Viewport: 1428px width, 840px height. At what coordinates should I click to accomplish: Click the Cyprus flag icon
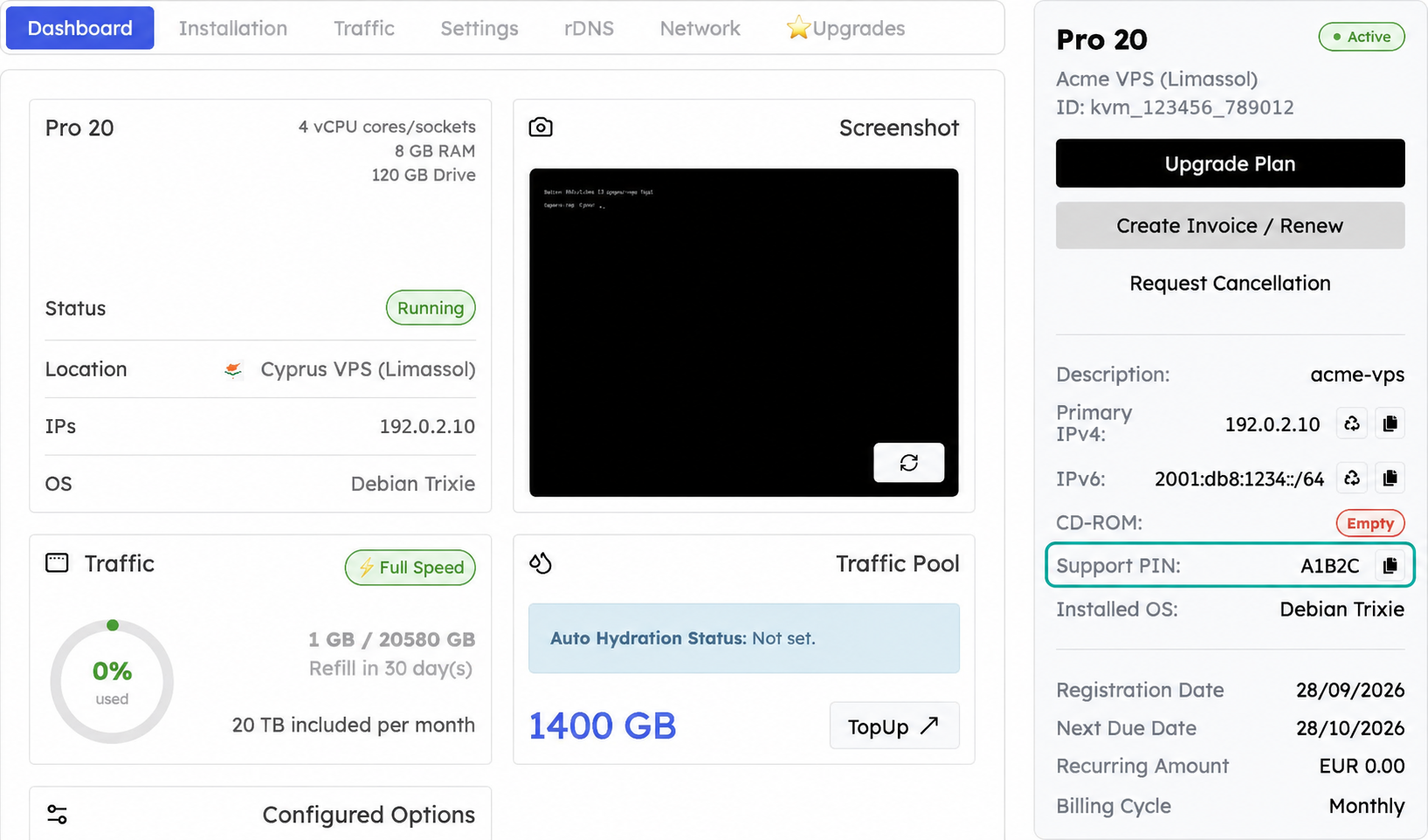232,370
